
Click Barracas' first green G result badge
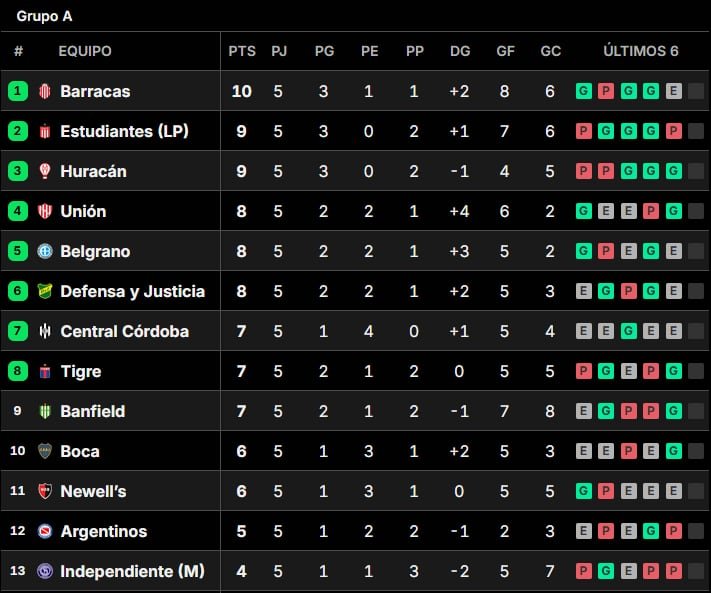(584, 91)
